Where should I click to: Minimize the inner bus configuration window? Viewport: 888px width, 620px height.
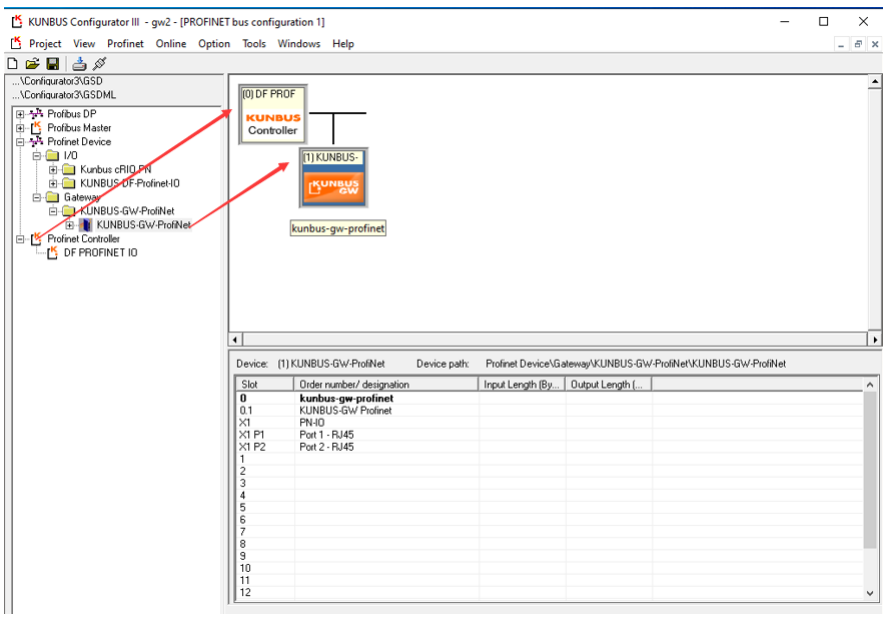tap(841, 44)
